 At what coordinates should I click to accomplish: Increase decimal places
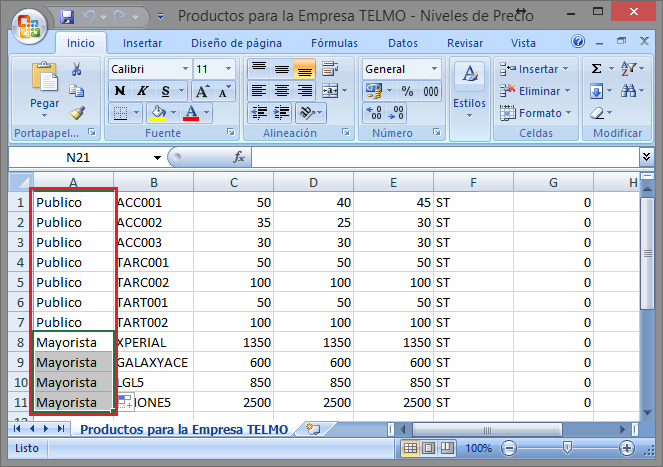[x=374, y=113]
